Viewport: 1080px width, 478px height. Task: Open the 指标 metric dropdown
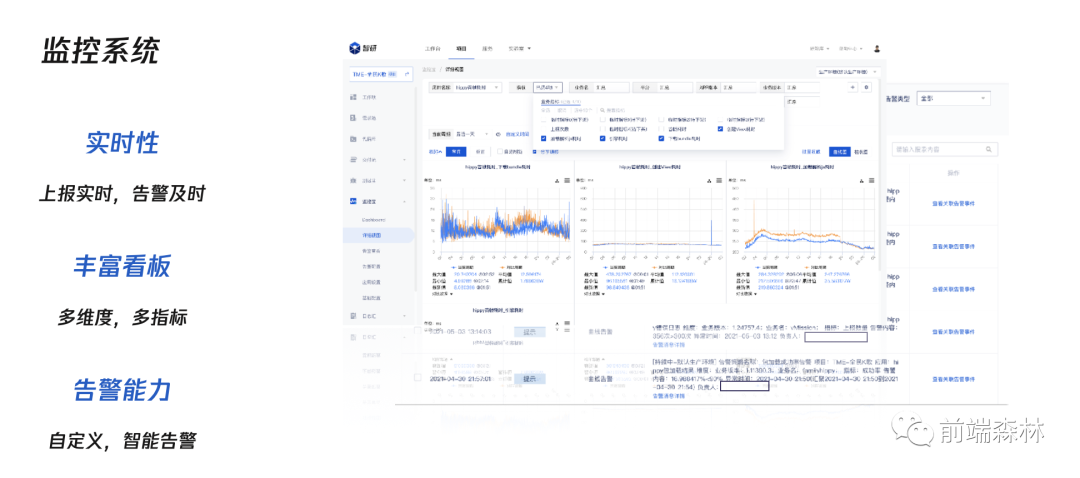click(548, 87)
